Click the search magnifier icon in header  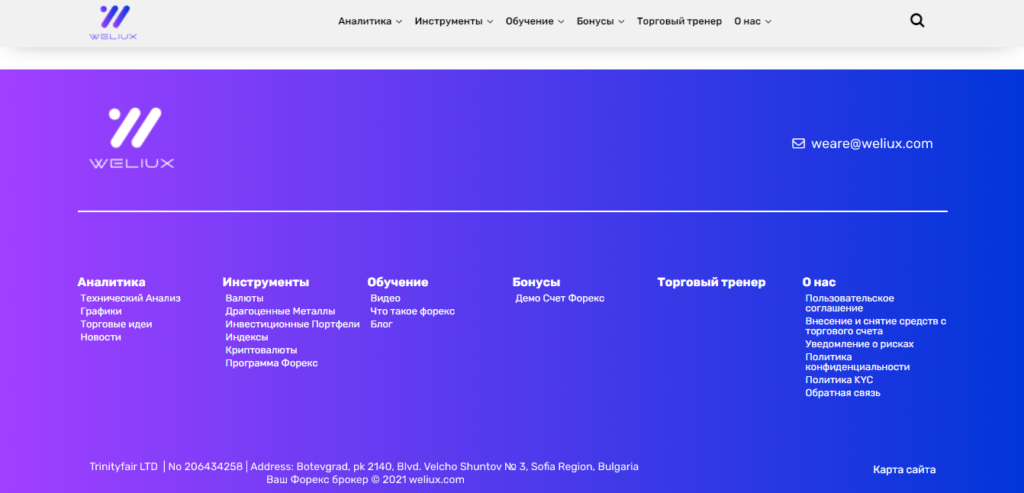point(917,21)
